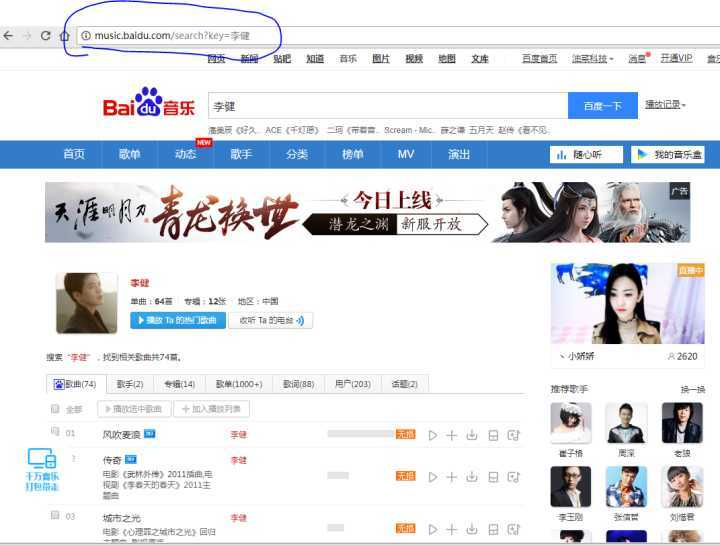Image resolution: width=720 pixels, height=545 pixels.
Task: Switch to the 歌词(88) results tab
Action: coord(298,384)
